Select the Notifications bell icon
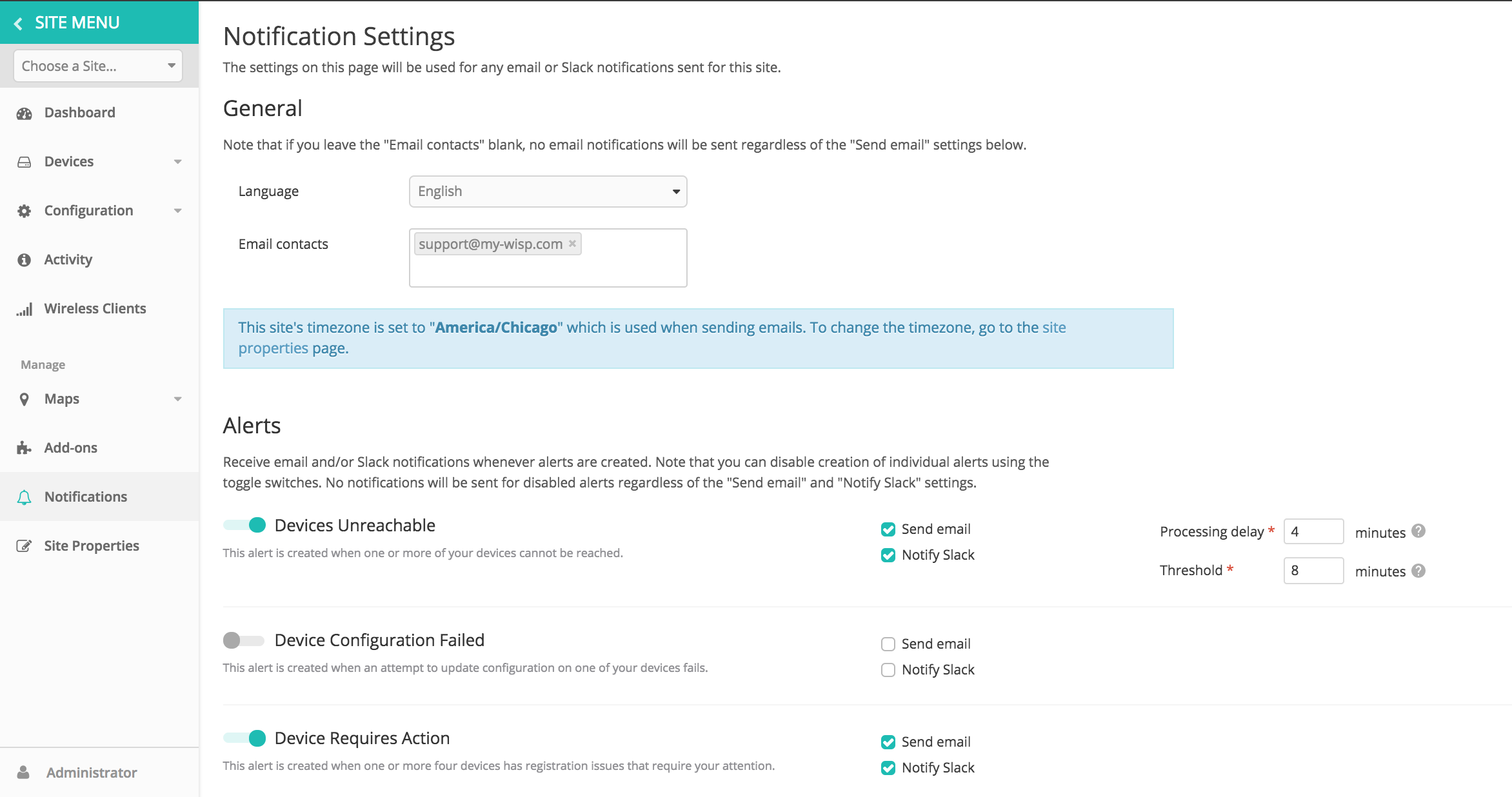The width and height of the screenshot is (1512, 797). (24, 497)
